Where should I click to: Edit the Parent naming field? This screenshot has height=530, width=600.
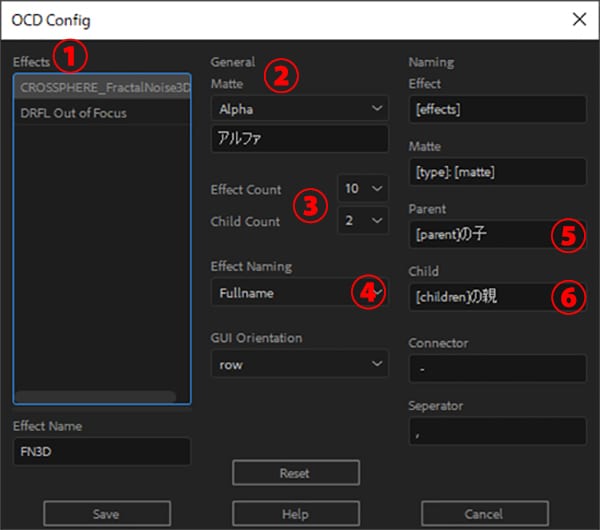pos(480,236)
